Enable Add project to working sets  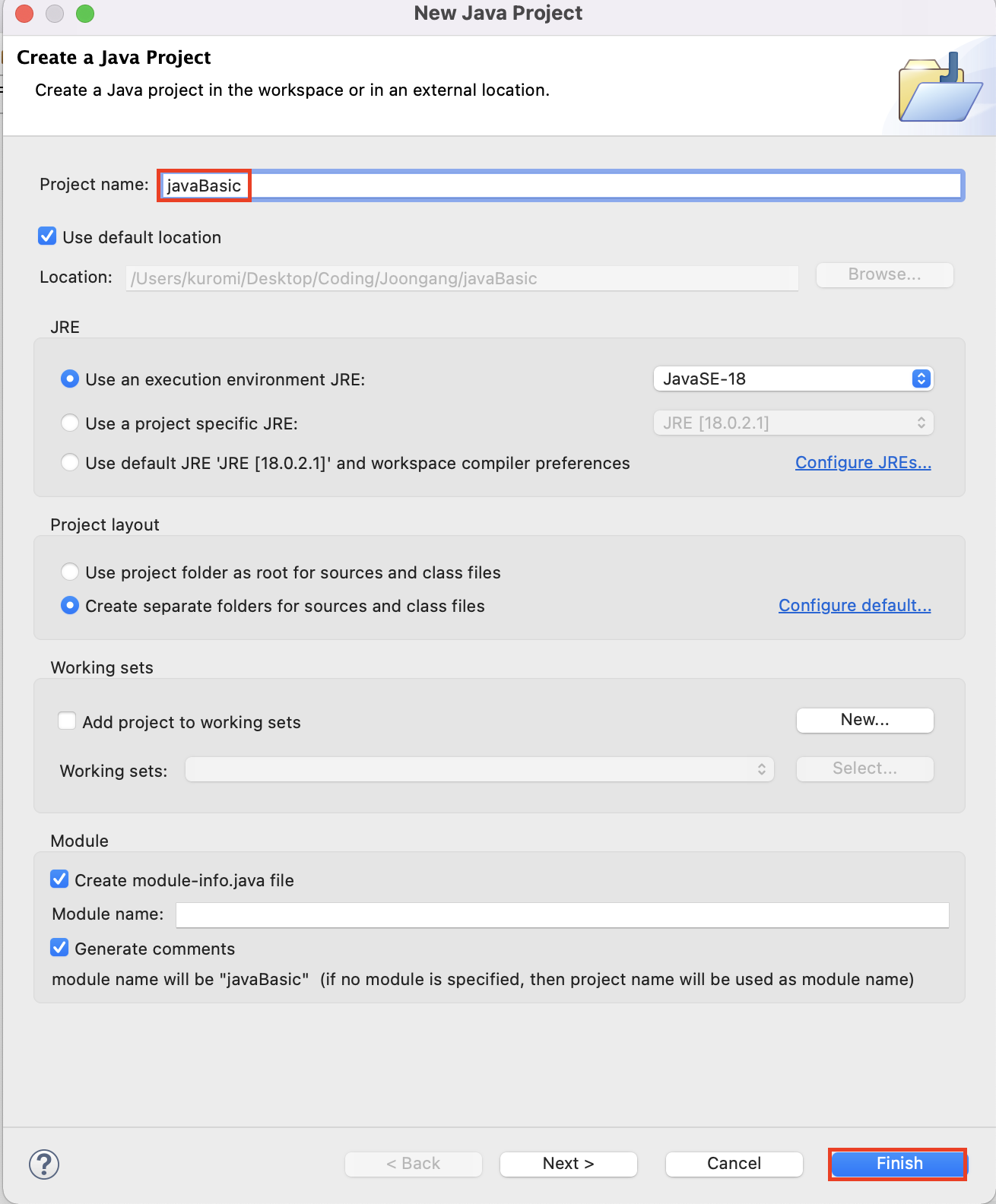pyautogui.click(x=67, y=721)
